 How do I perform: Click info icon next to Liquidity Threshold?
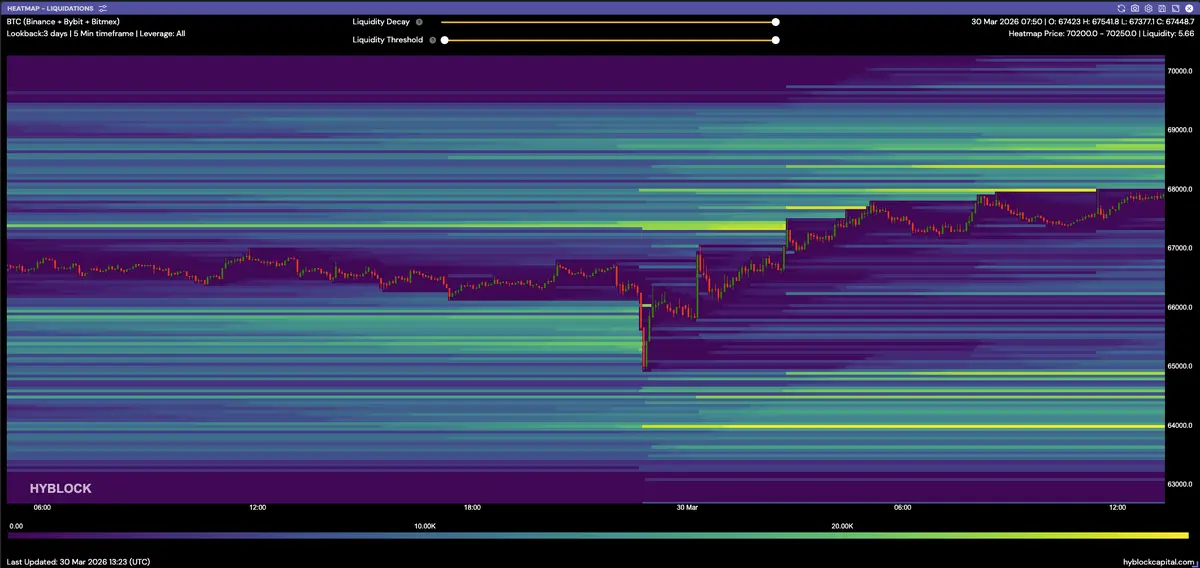point(432,40)
